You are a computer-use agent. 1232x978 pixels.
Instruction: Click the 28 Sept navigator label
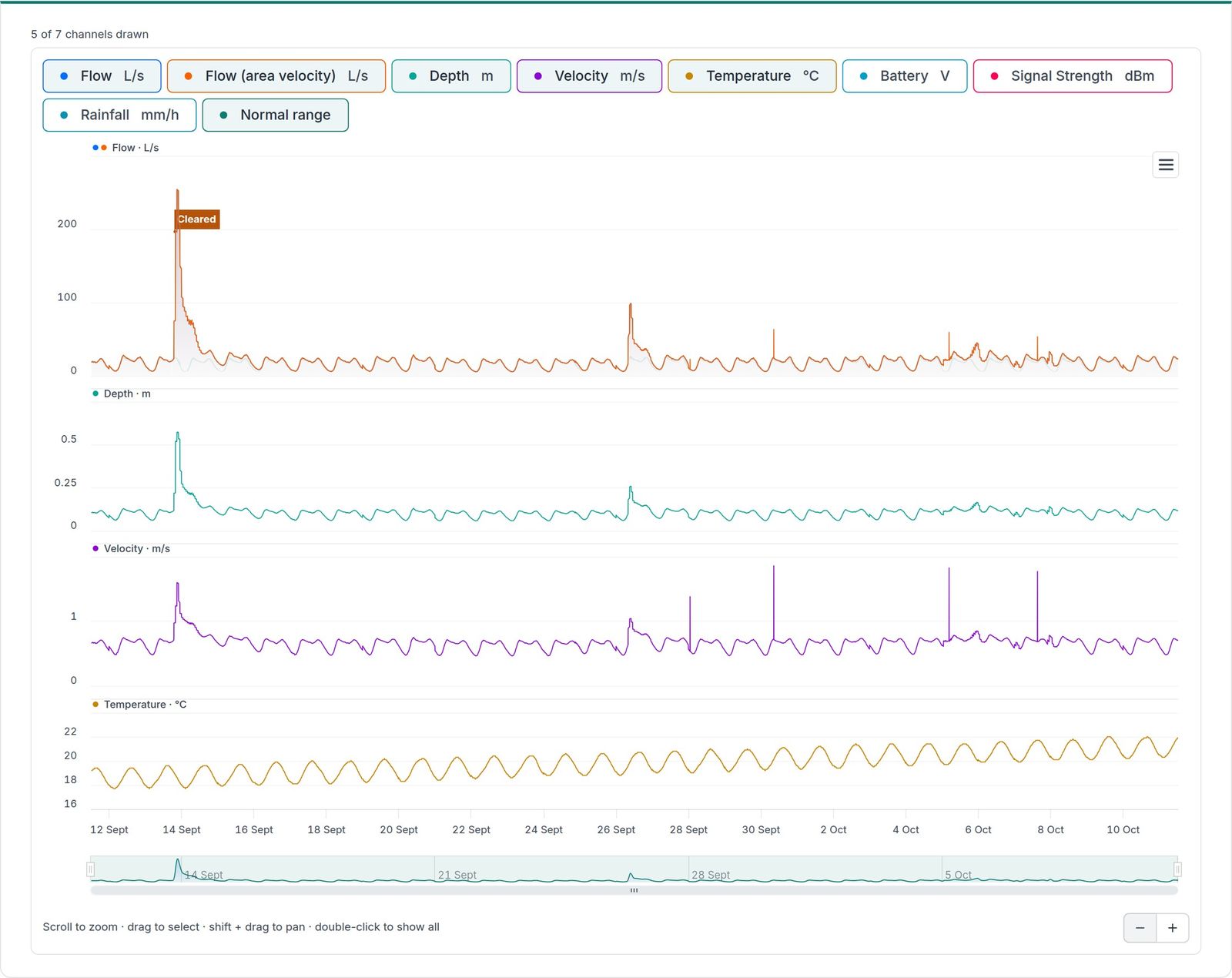pyautogui.click(x=711, y=875)
